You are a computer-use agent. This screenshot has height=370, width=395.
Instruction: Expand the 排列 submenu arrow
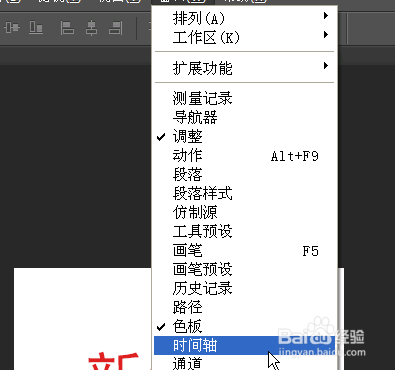point(326,16)
